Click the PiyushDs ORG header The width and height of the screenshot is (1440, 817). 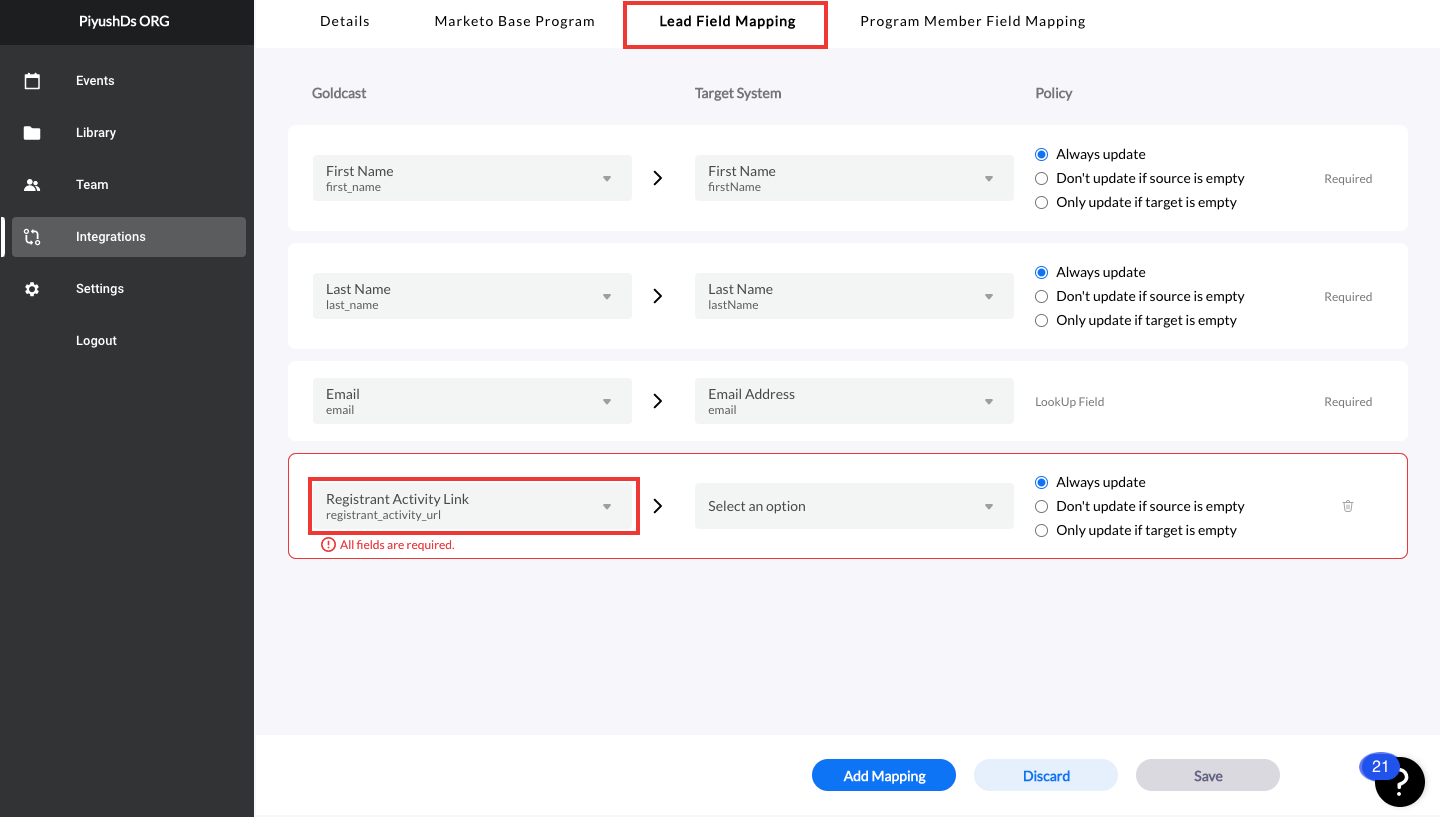click(x=124, y=21)
